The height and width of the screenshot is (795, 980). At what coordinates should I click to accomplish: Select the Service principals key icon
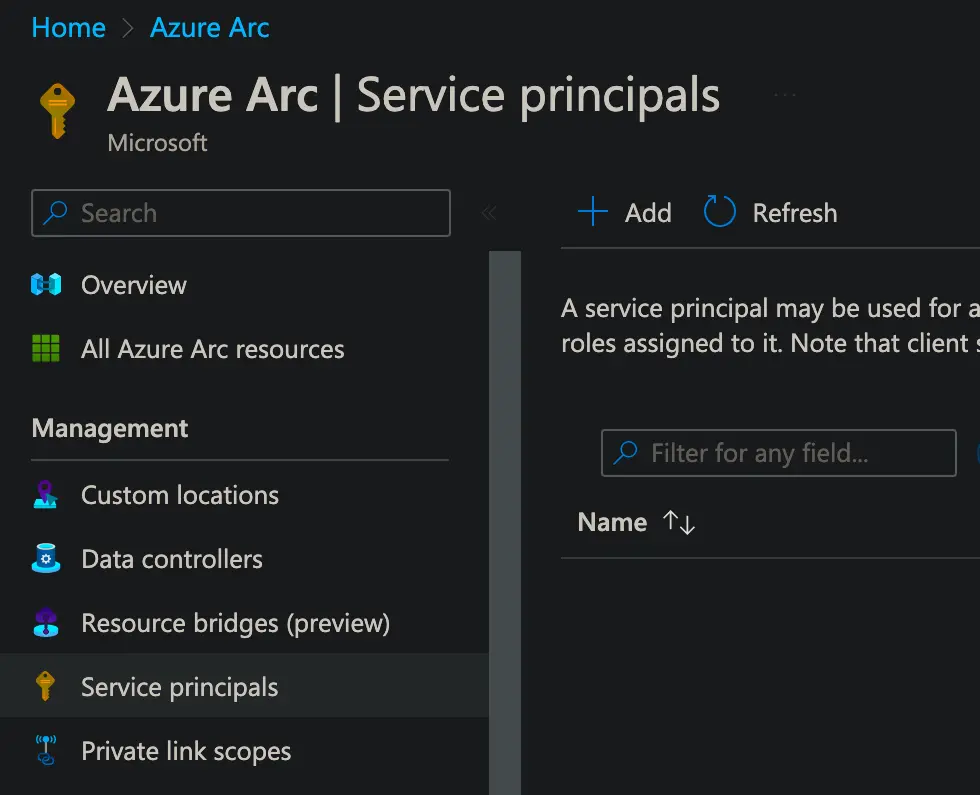click(x=46, y=687)
